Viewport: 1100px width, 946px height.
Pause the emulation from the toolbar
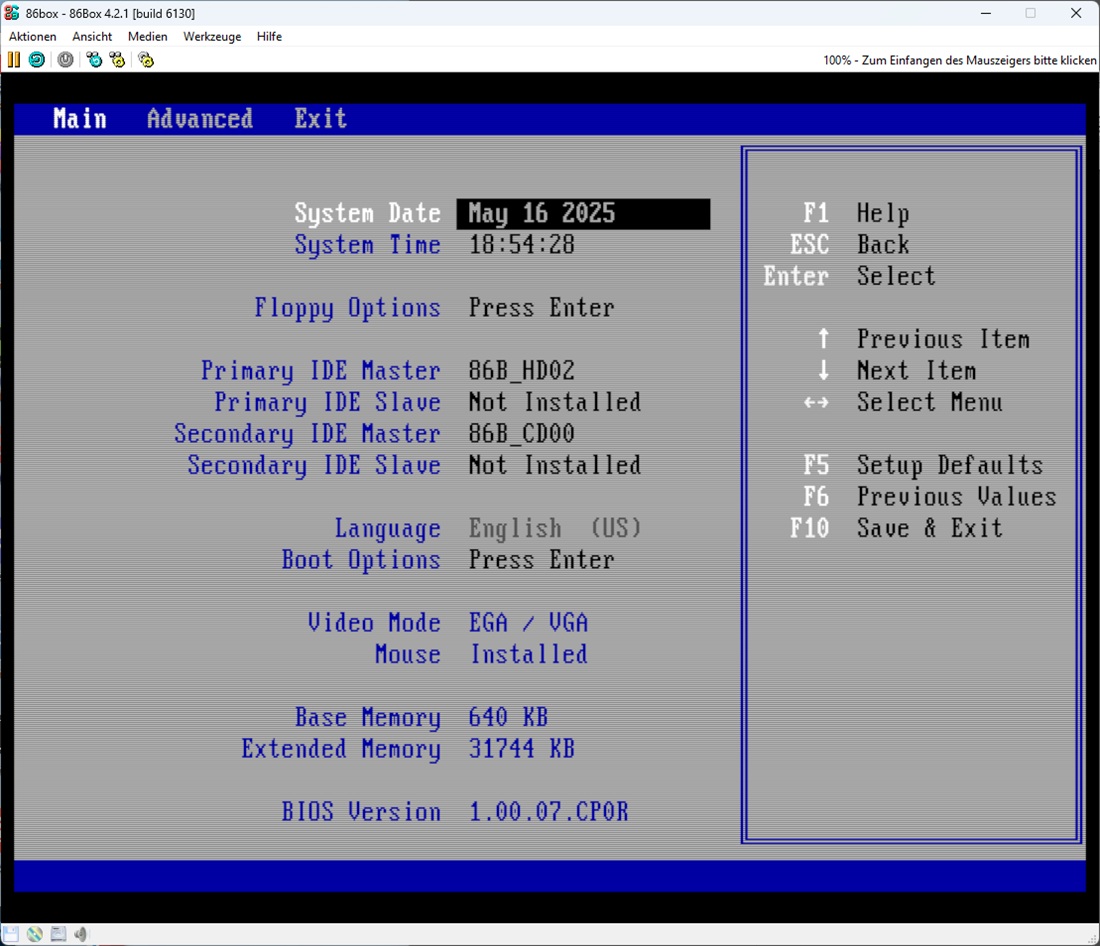[14, 60]
